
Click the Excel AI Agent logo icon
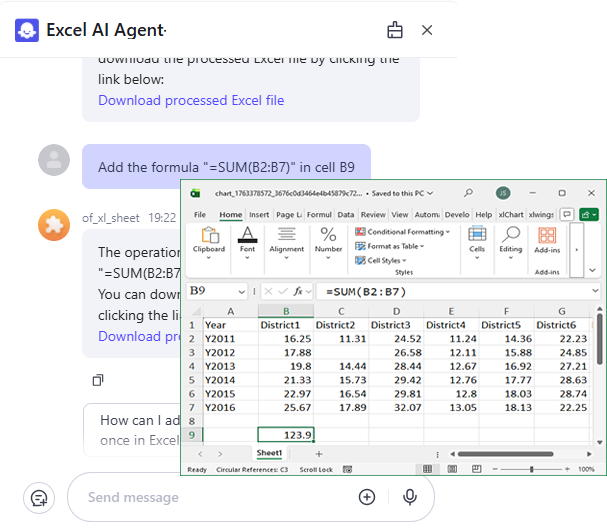27,30
